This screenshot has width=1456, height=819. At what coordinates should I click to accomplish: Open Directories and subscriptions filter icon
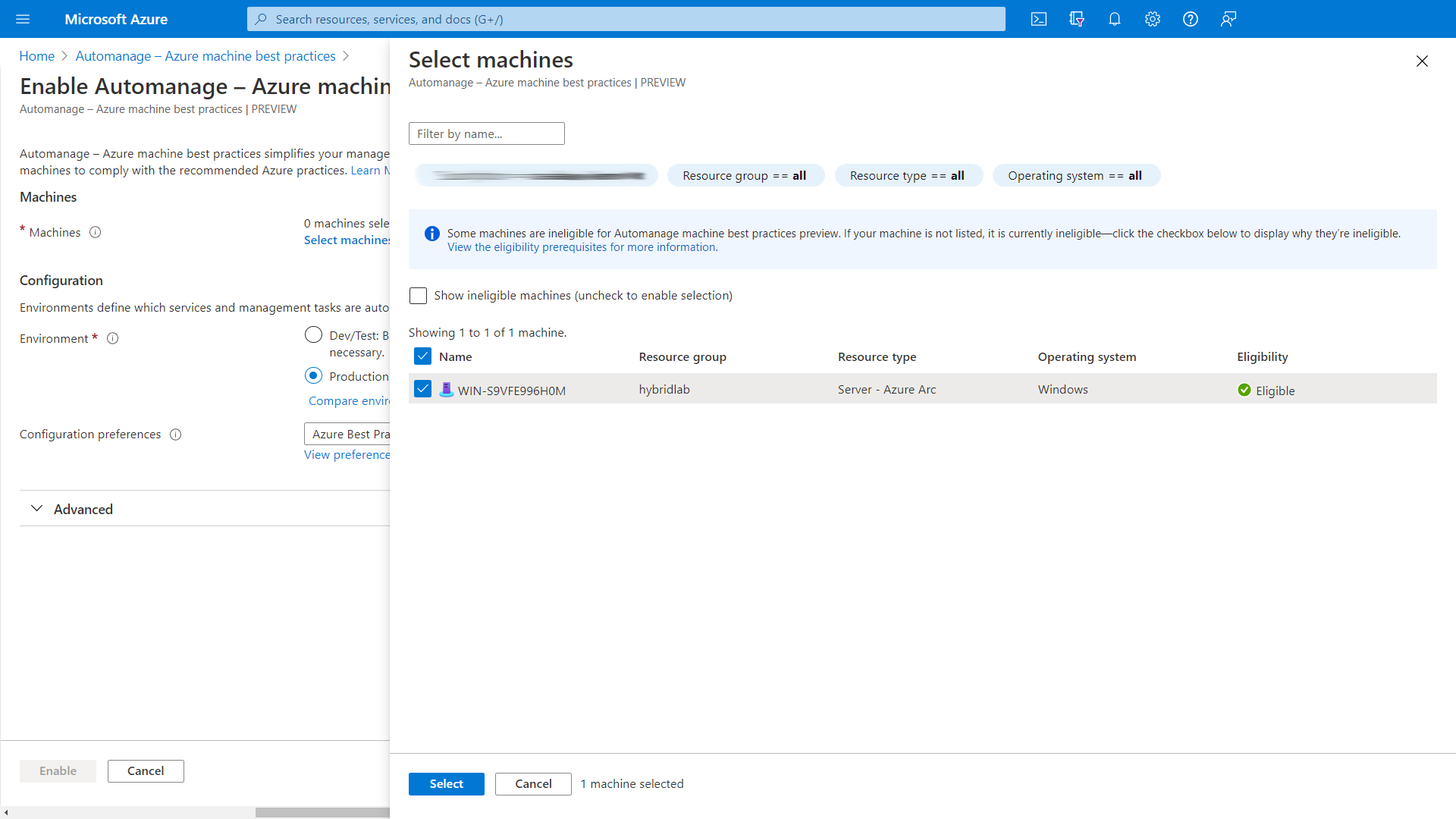click(1077, 19)
